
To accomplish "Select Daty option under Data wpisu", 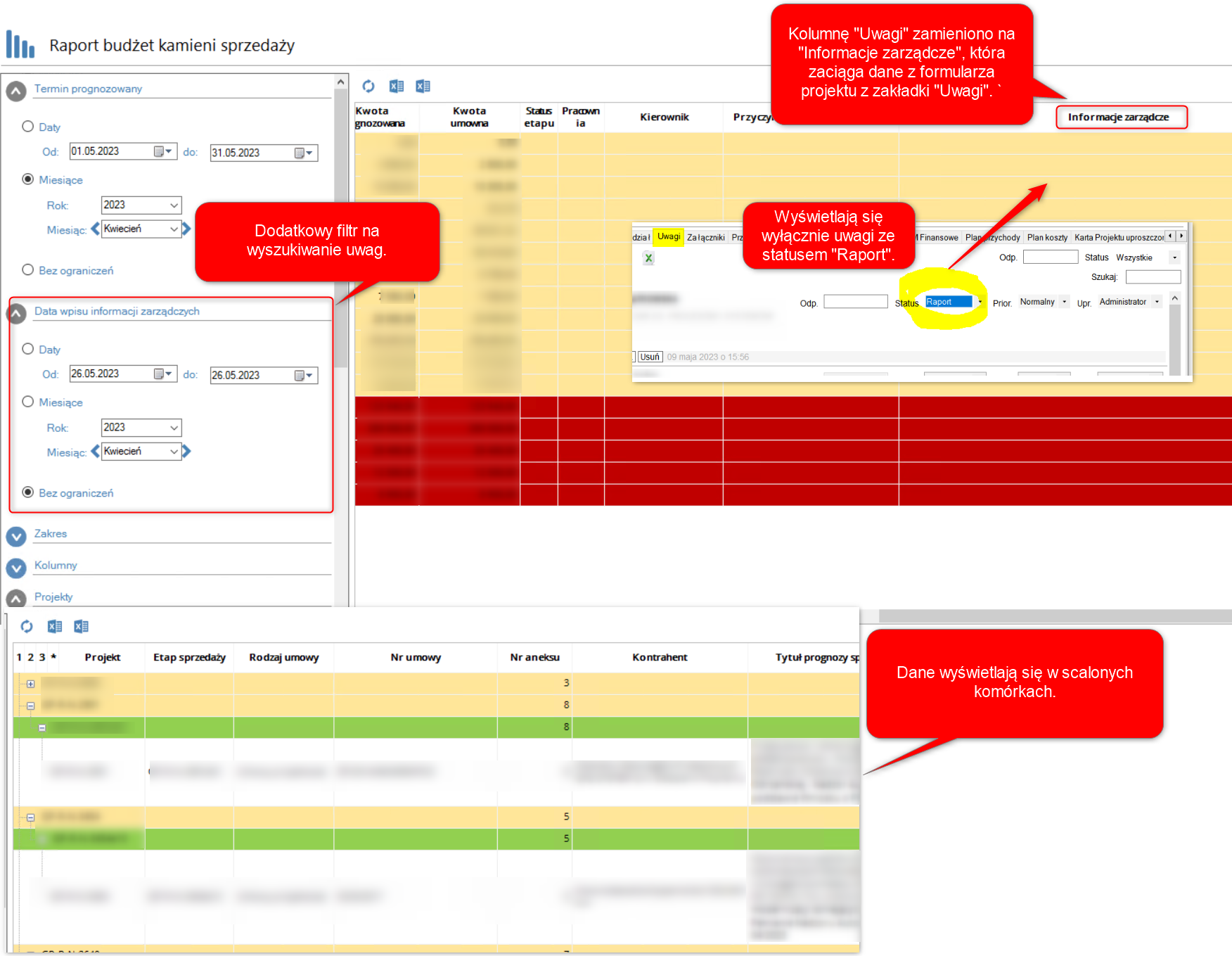I will click(x=28, y=349).
